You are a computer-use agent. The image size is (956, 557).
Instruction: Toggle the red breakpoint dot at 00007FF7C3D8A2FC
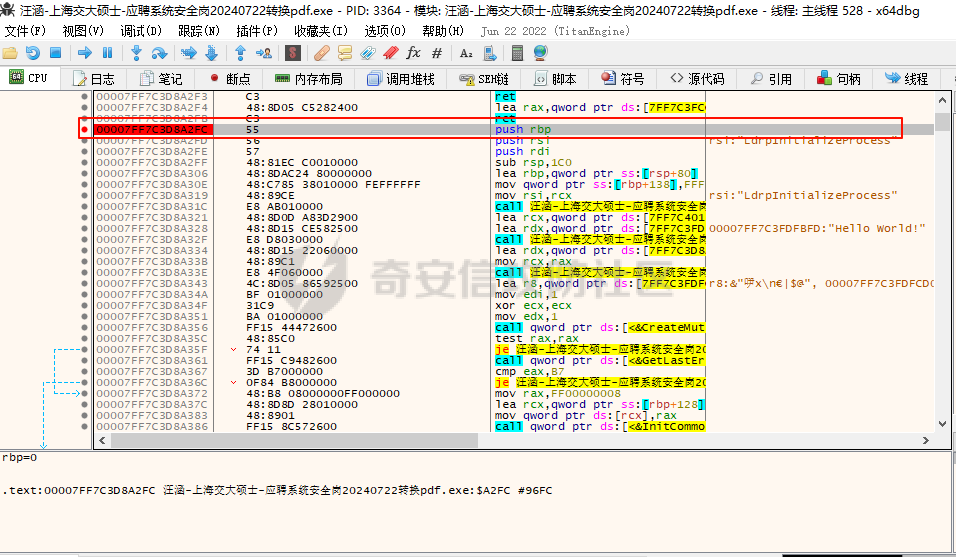84,129
